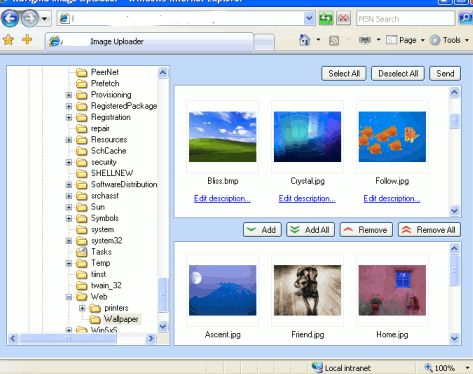The height and width of the screenshot is (374, 473).
Task: Click folder tree scroll up arrow
Action: [163, 72]
